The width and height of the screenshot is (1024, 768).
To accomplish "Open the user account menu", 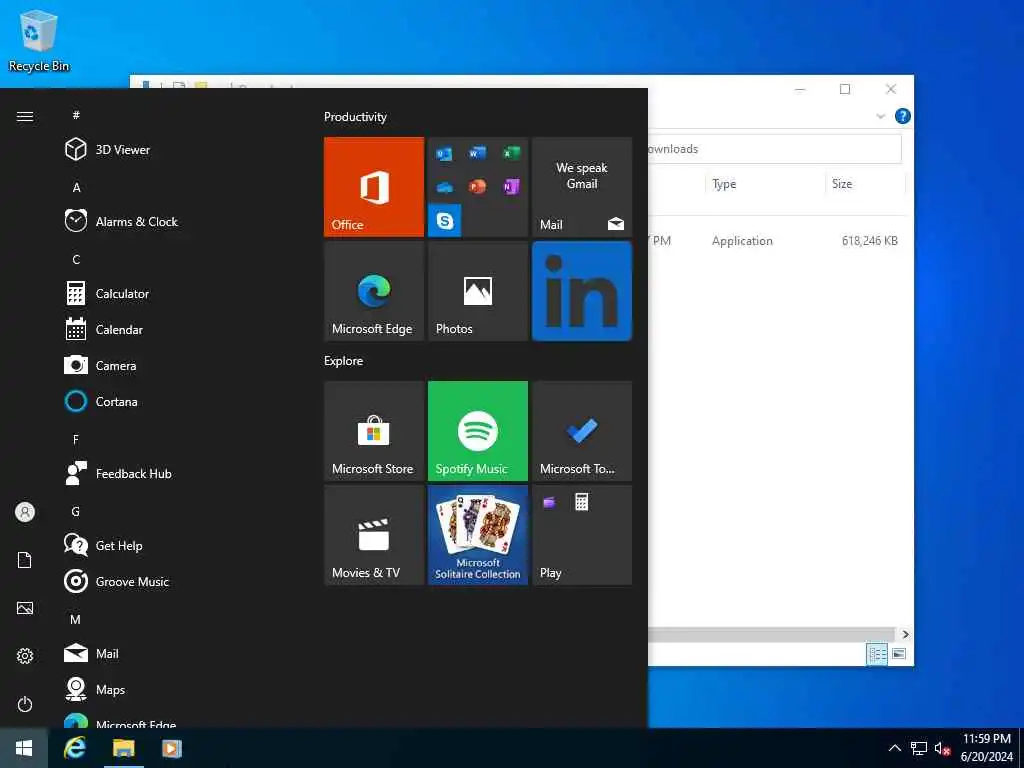I will [x=25, y=512].
